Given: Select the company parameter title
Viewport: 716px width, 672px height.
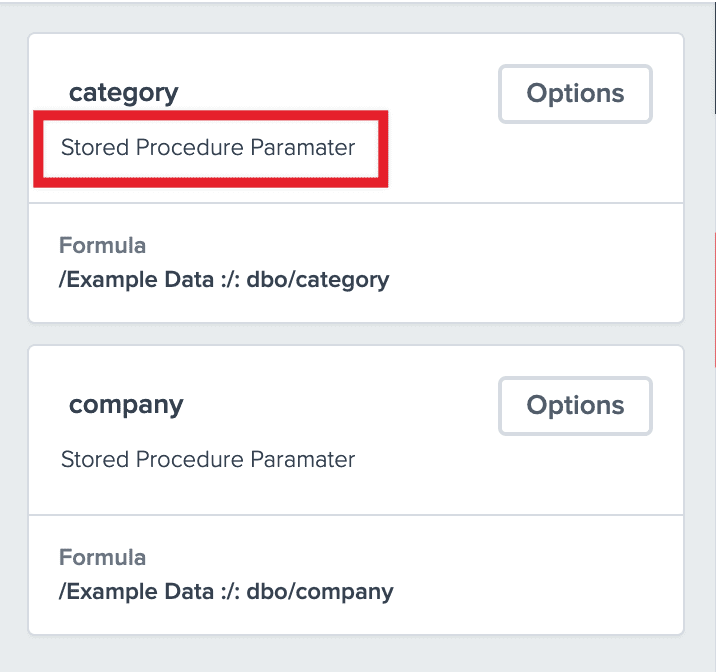Looking at the screenshot, I should [126, 405].
